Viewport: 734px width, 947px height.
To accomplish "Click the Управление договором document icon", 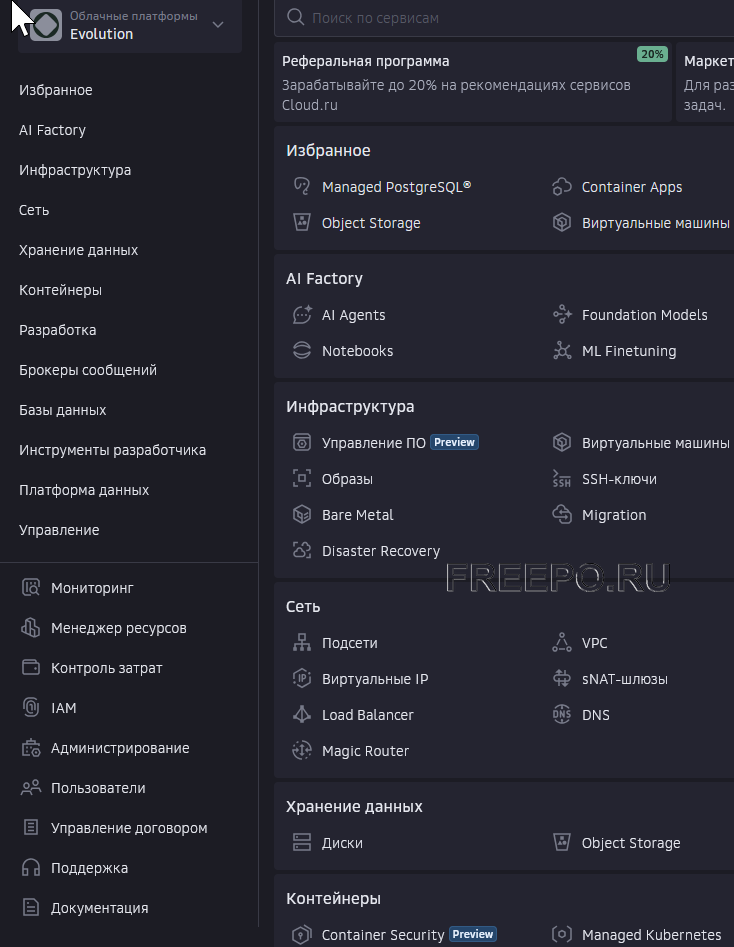I will 31,827.
